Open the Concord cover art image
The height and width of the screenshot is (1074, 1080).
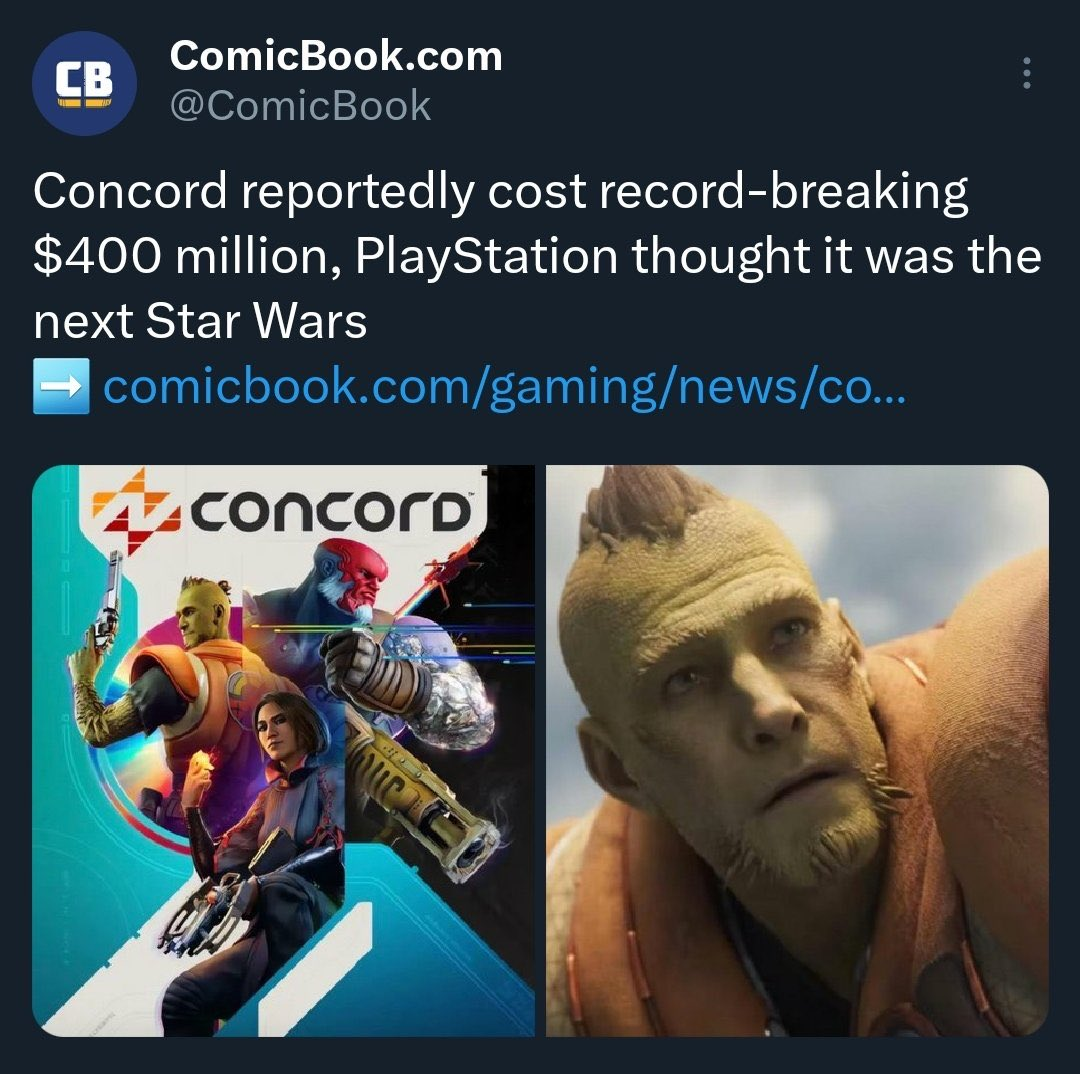tap(284, 751)
